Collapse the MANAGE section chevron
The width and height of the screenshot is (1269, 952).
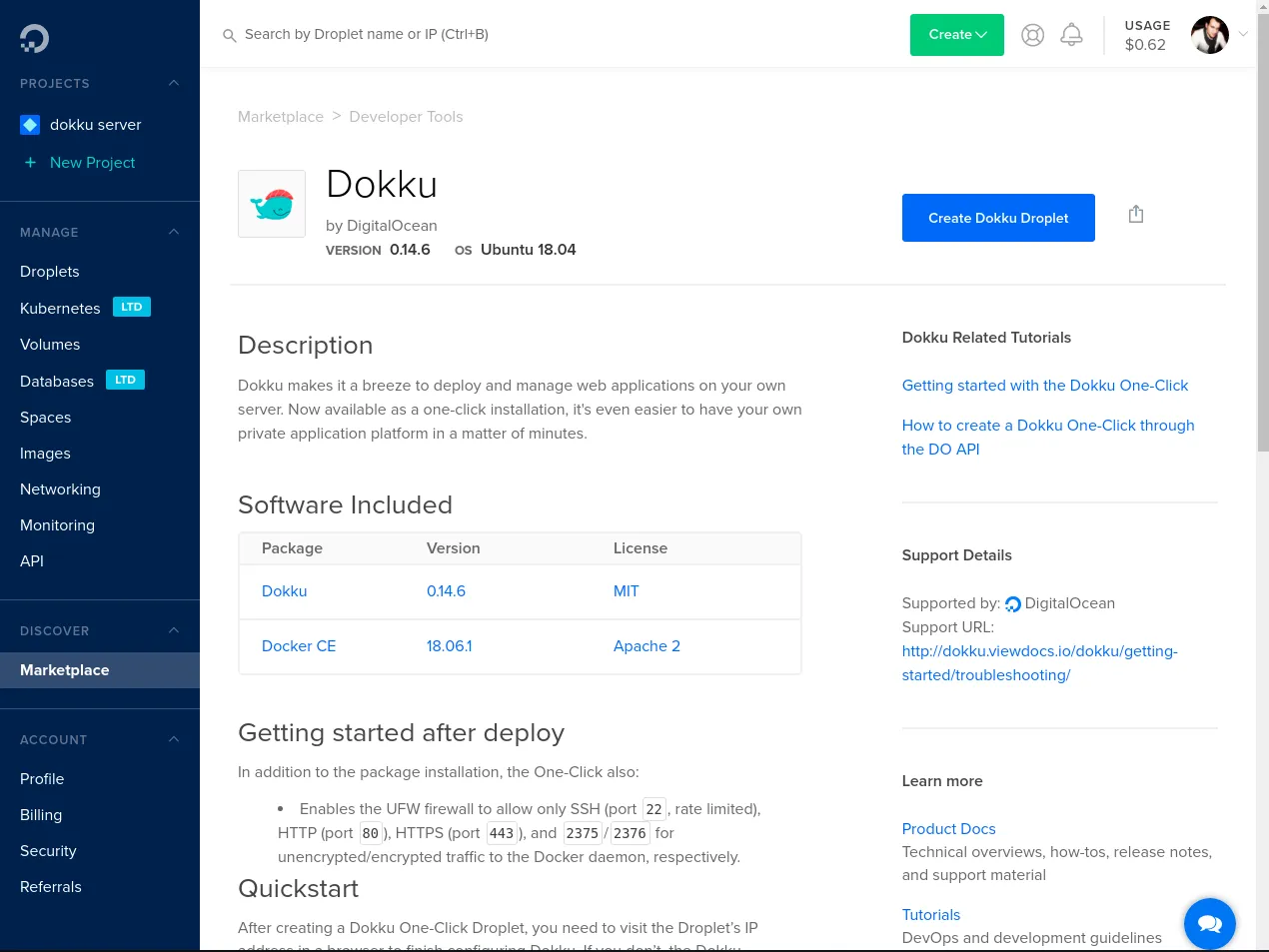point(173,231)
